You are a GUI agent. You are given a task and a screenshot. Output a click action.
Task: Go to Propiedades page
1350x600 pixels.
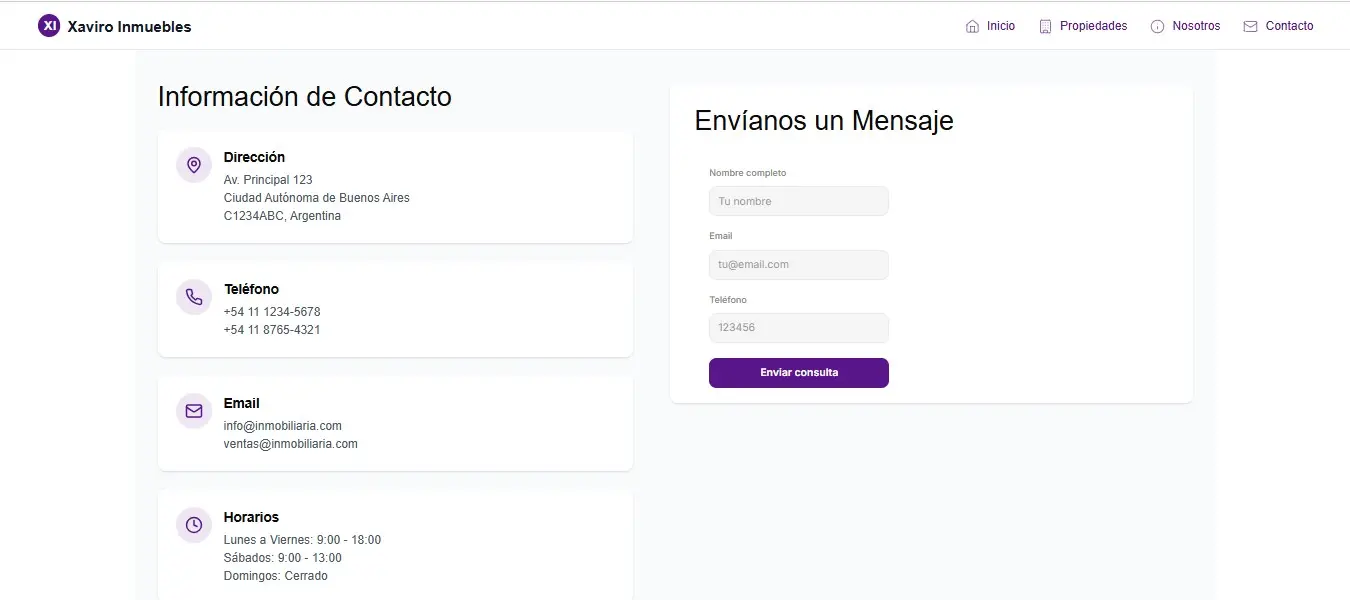[x=1093, y=26]
